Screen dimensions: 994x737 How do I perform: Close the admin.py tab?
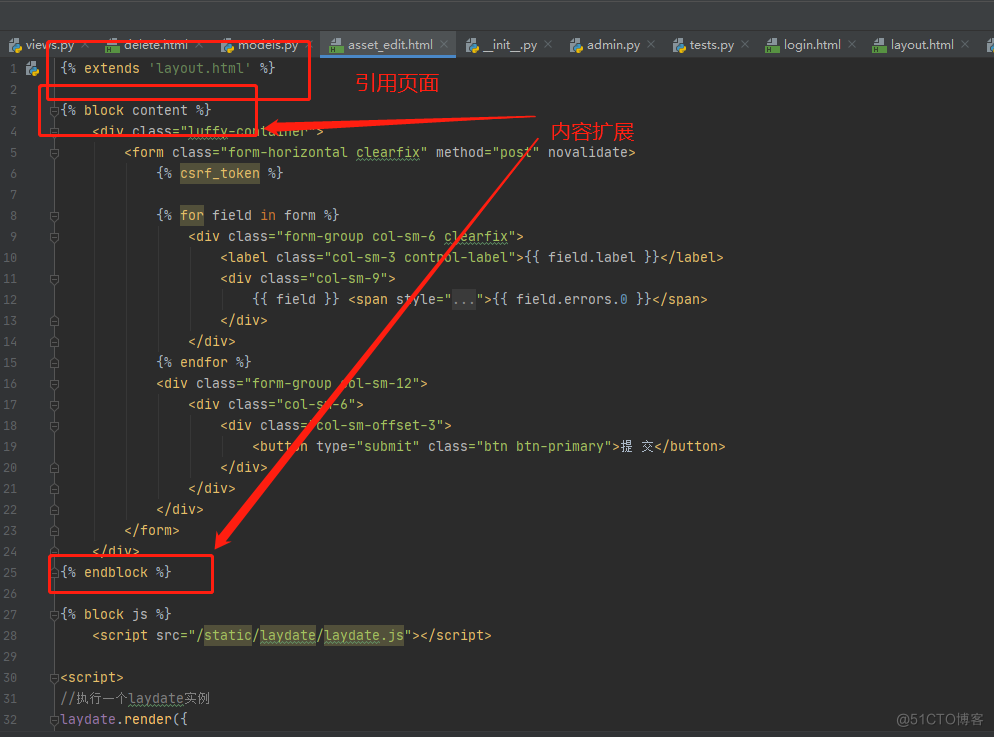click(651, 44)
